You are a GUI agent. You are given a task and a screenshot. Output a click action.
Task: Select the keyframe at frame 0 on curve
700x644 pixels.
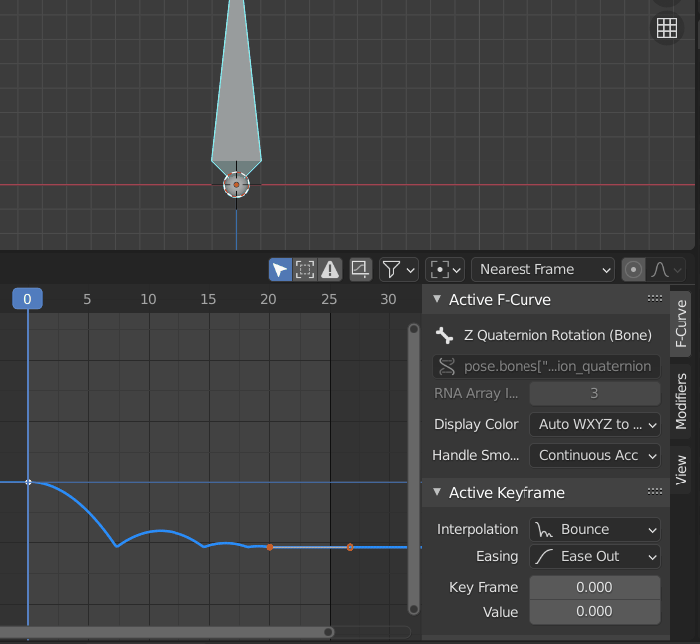pyautogui.click(x=29, y=482)
